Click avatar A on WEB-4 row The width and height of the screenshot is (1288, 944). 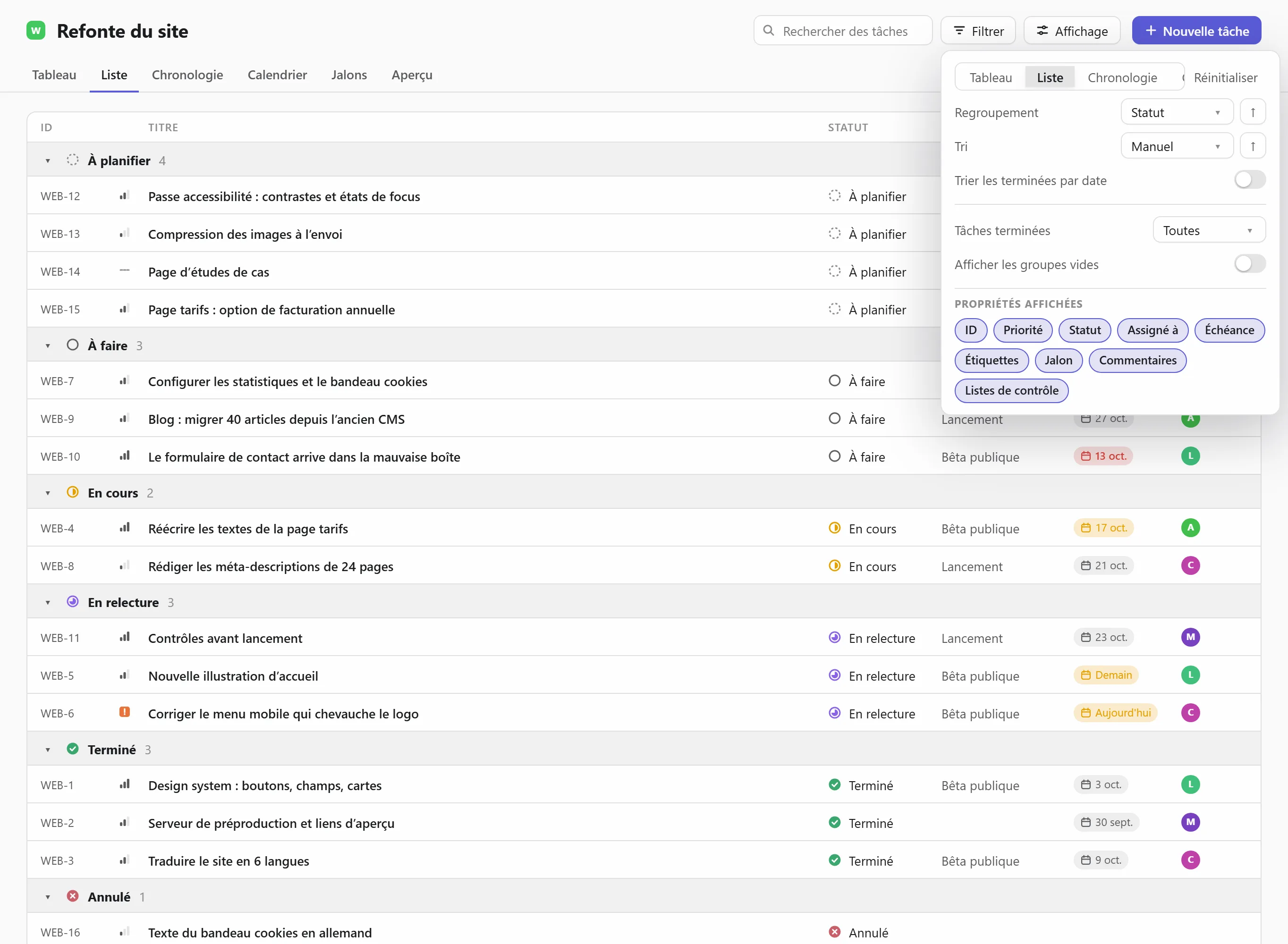point(1190,528)
